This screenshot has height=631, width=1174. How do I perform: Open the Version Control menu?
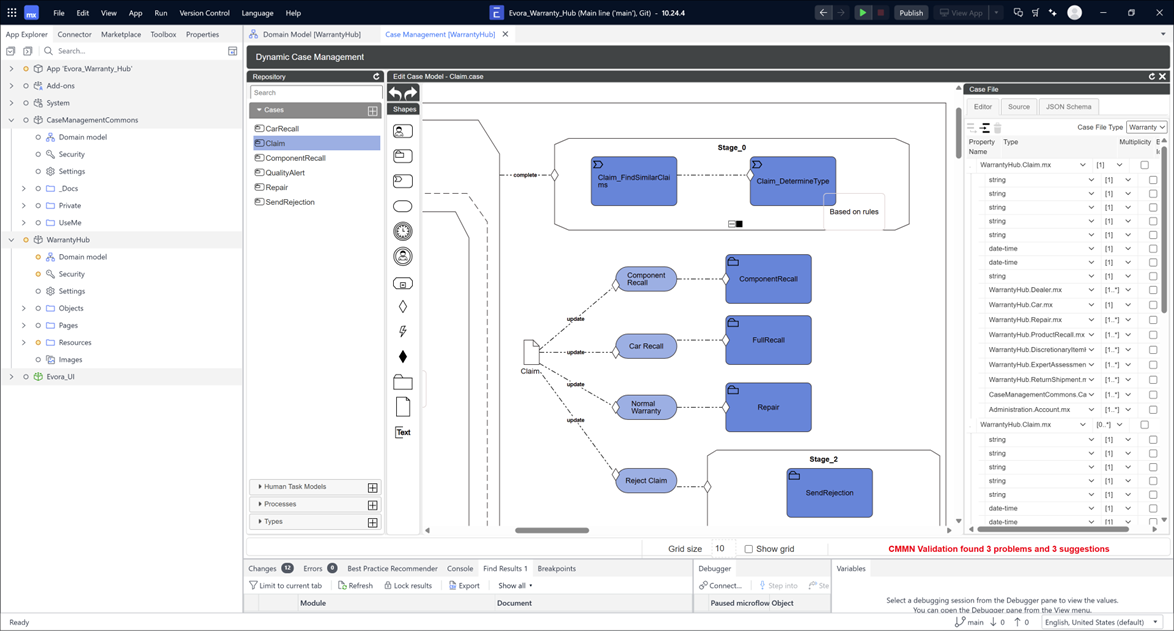(204, 13)
